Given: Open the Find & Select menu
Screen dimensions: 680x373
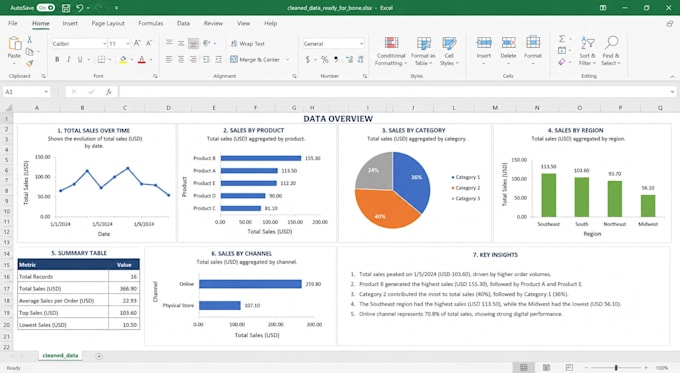Looking at the screenshot, I should coord(611,51).
